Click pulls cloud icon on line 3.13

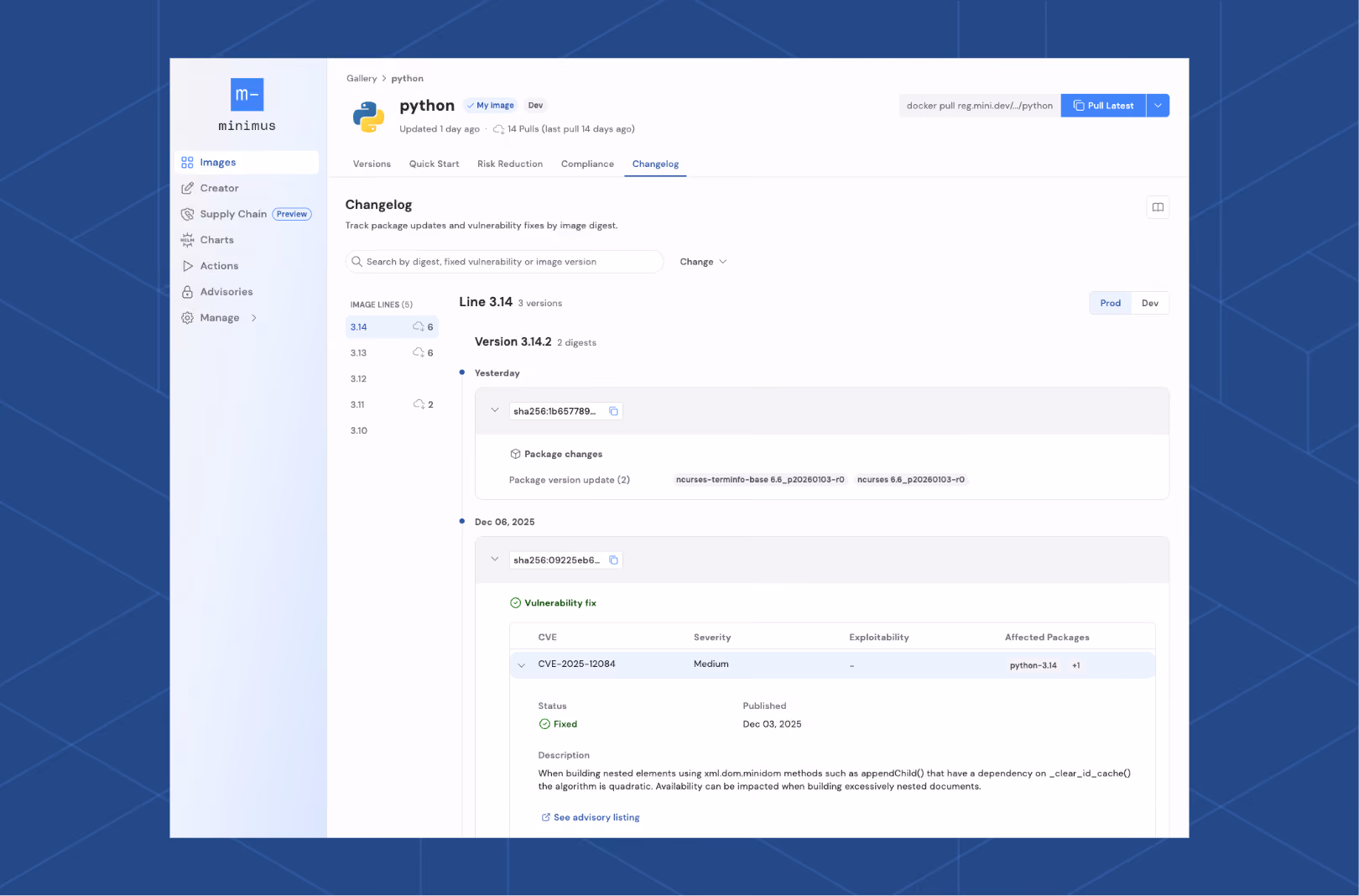click(x=419, y=352)
